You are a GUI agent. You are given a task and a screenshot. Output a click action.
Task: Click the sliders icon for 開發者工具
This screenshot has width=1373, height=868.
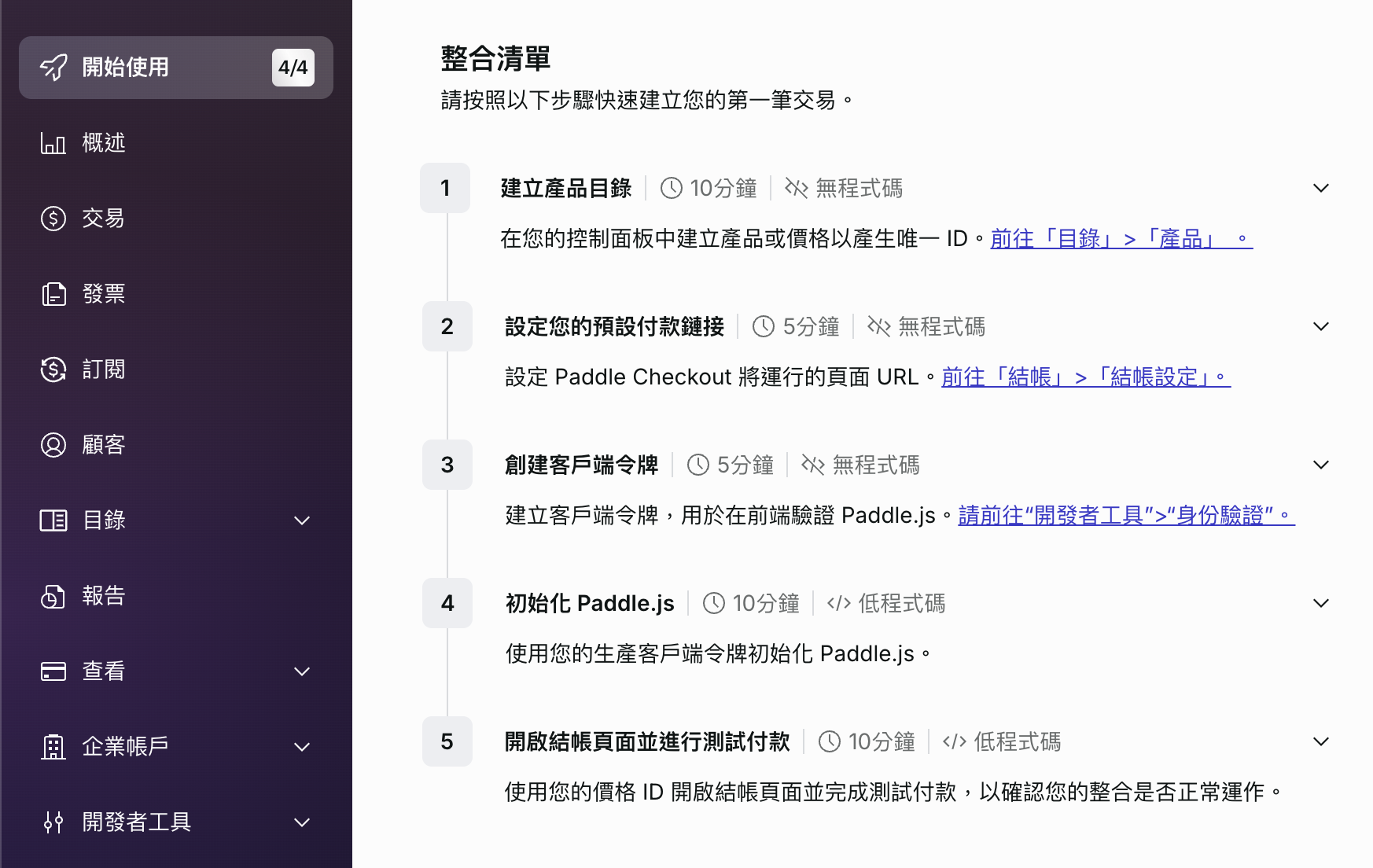(53, 822)
